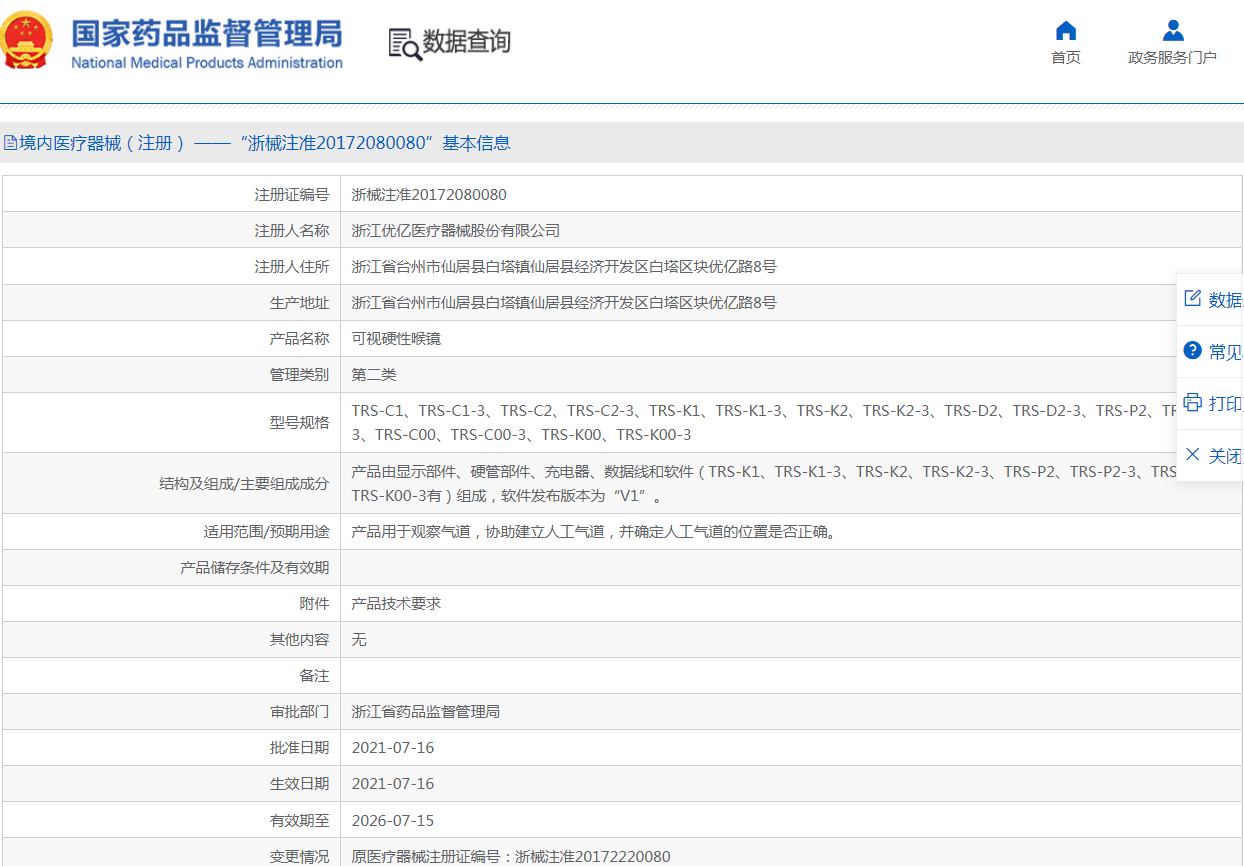Click the national emblem logo
This screenshot has height=866, width=1244.
(x=27, y=41)
